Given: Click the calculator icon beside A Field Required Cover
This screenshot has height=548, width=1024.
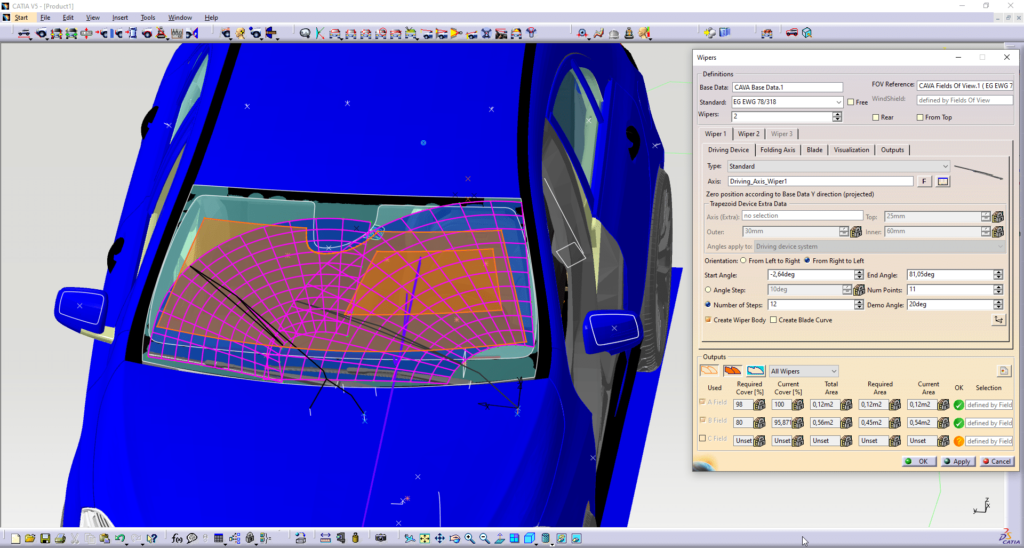Looking at the screenshot, I should 760,405.
